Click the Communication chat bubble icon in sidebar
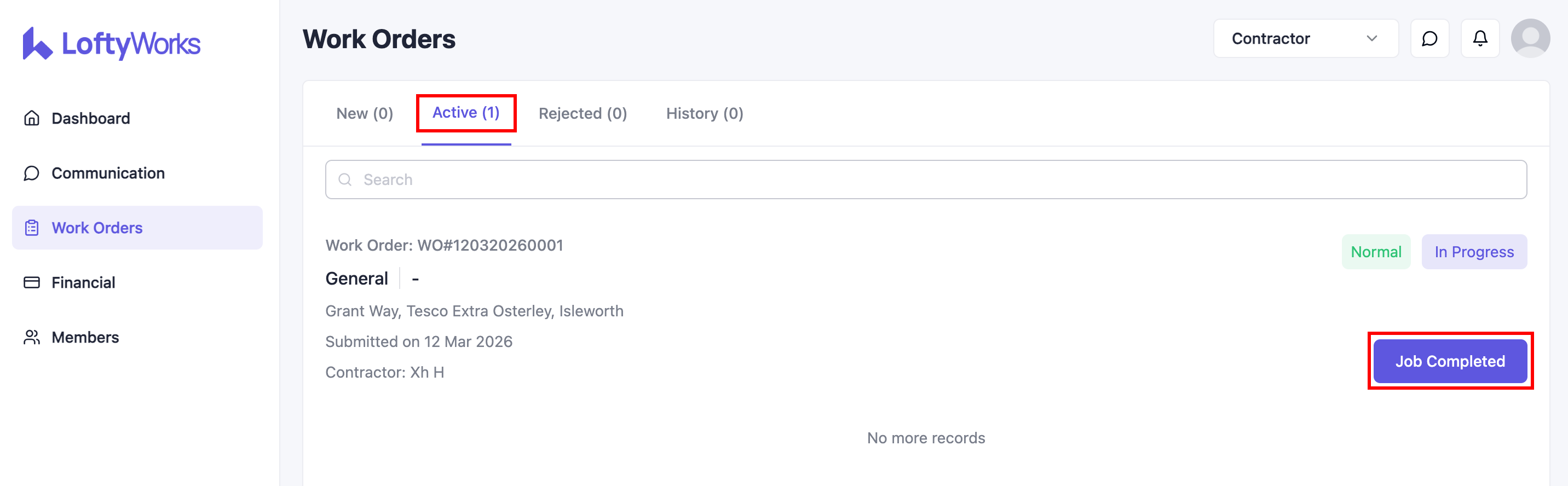The width and height of the screenshot is (1568, 486). 32,173
